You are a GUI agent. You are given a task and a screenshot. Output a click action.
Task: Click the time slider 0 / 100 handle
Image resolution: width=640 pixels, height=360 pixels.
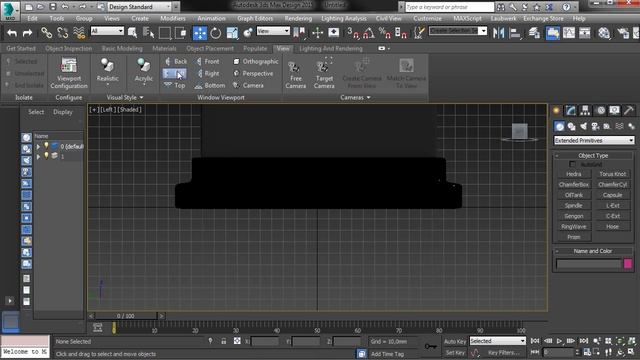coord(125,316)
